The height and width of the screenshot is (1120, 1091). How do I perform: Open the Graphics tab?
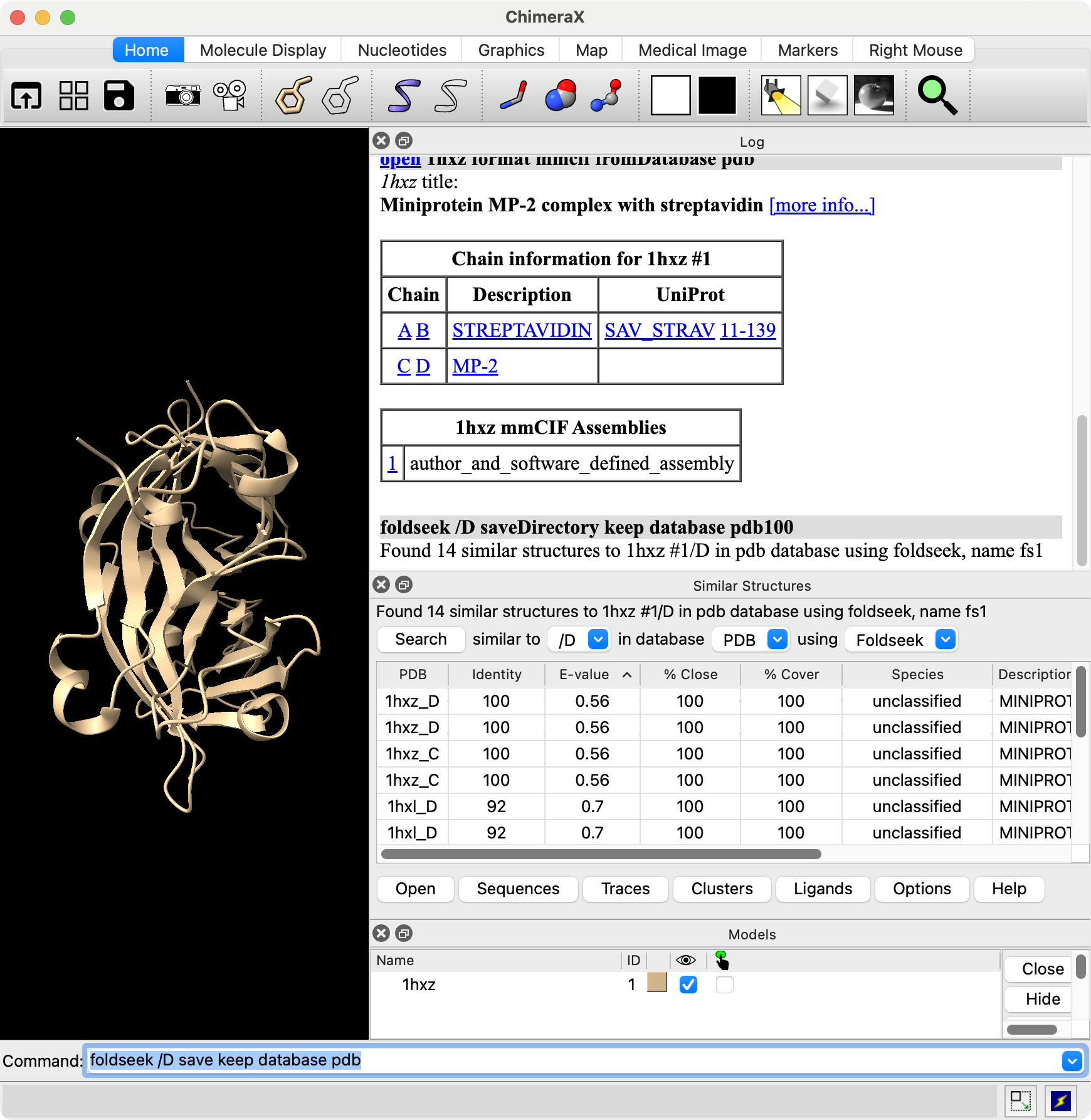point(511,50)
